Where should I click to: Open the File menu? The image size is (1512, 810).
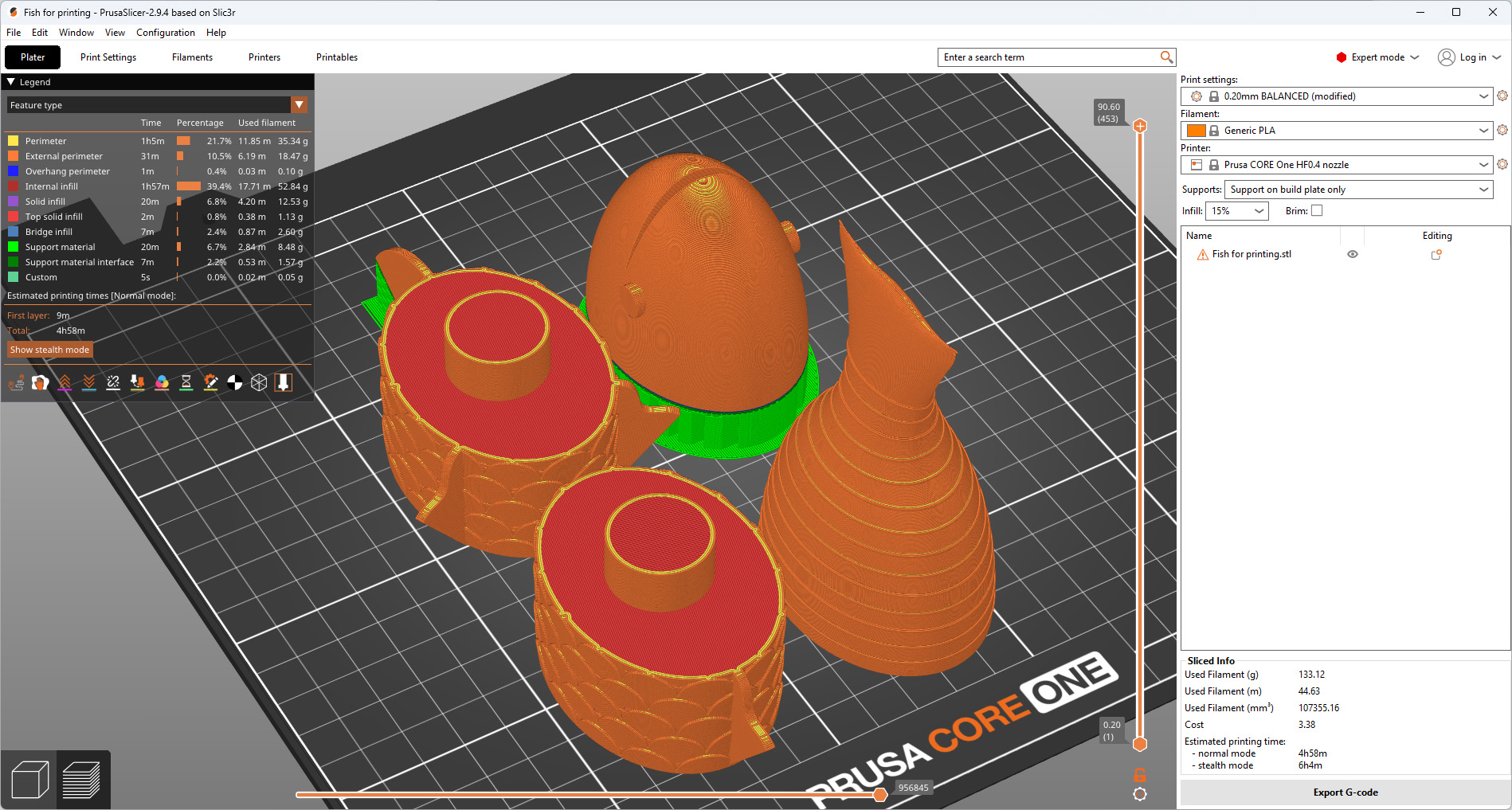pyautogui.click(x=14, y=33)
